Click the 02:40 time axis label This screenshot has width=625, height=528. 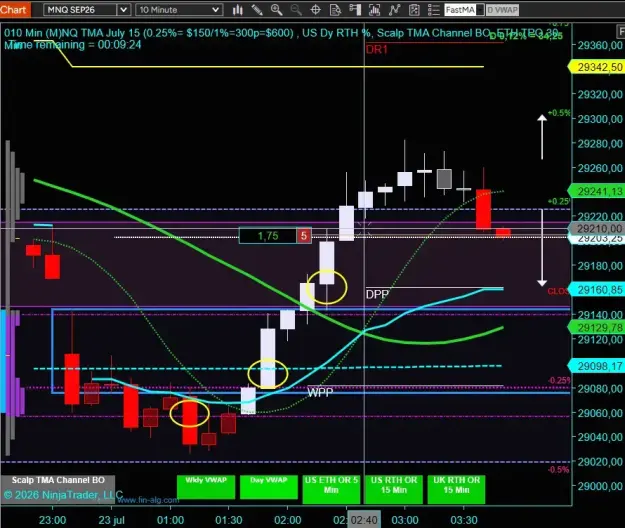364,520
